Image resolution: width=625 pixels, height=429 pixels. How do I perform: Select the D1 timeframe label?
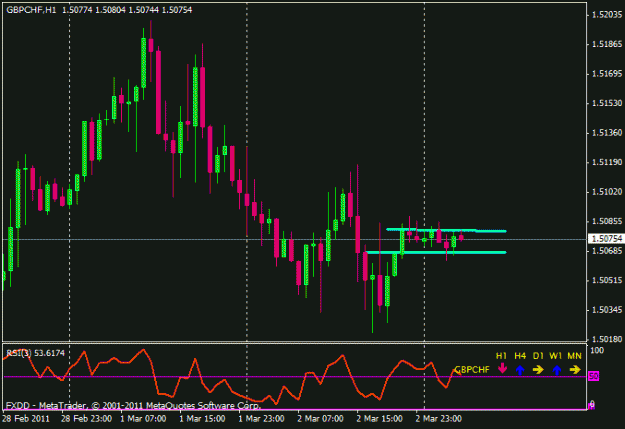(538, 356)
